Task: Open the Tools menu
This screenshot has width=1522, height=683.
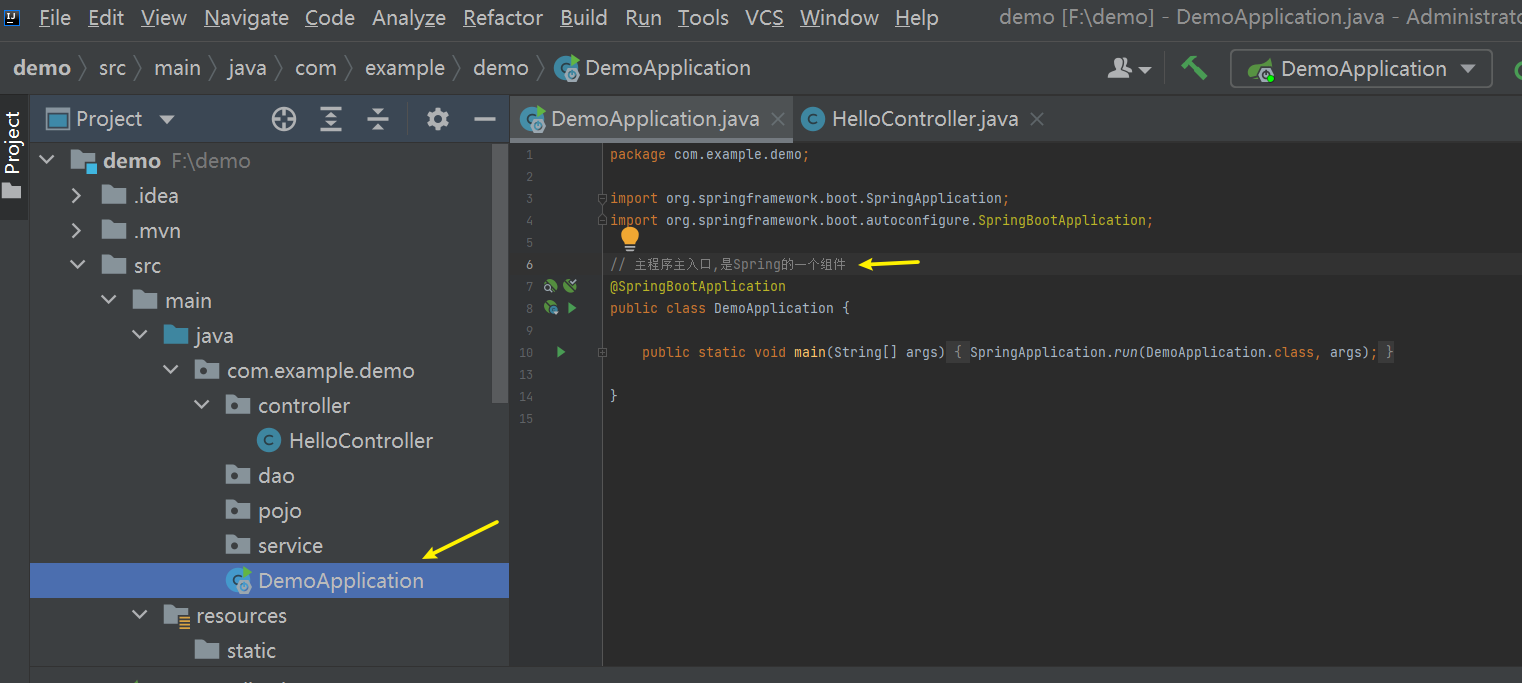Action: pyautogui.click(x=703, y=18)
